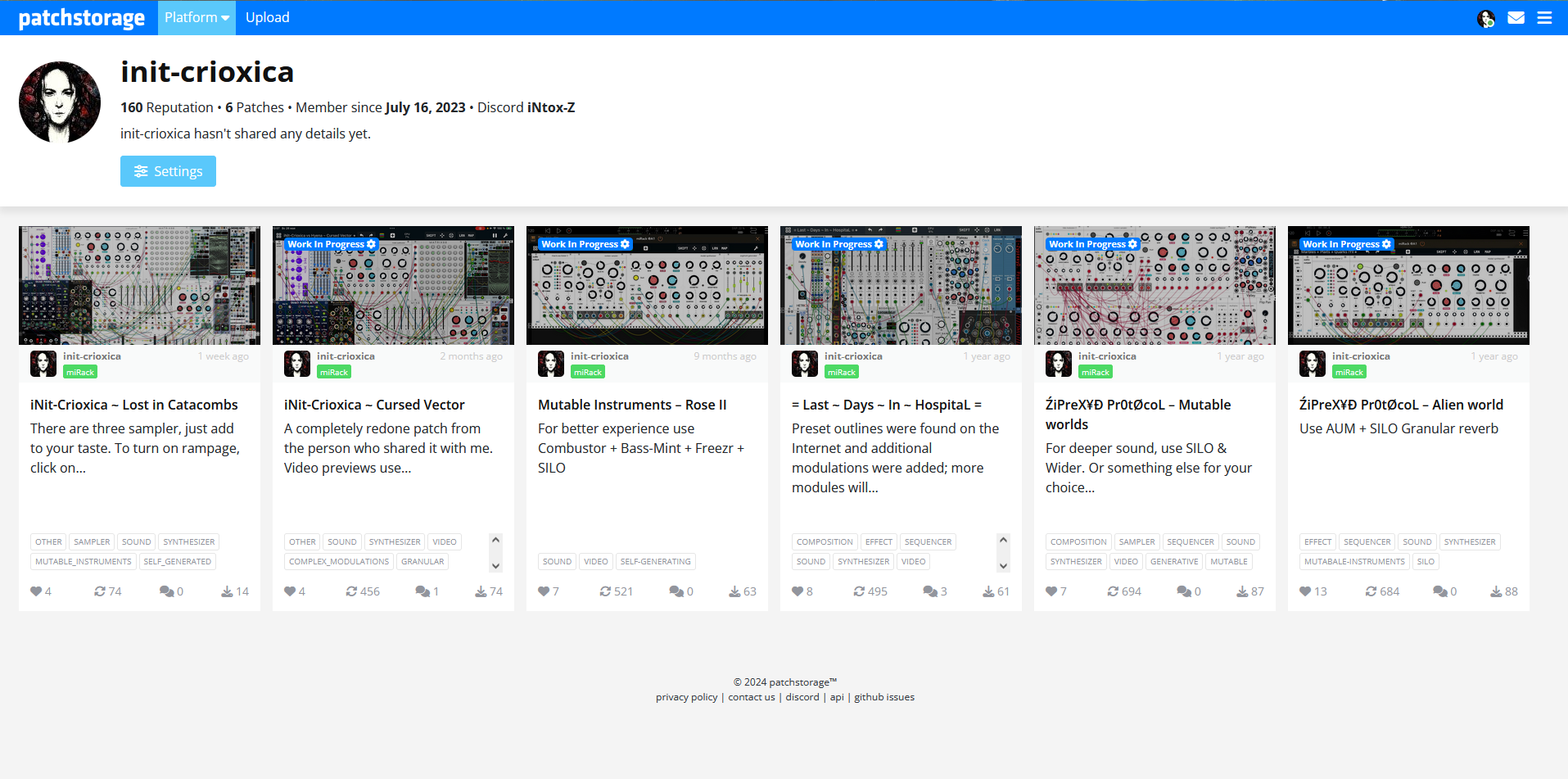Click download icon on Last Days In Hospital
This screenshot has width=1568, height=779.
click(988, 591)
